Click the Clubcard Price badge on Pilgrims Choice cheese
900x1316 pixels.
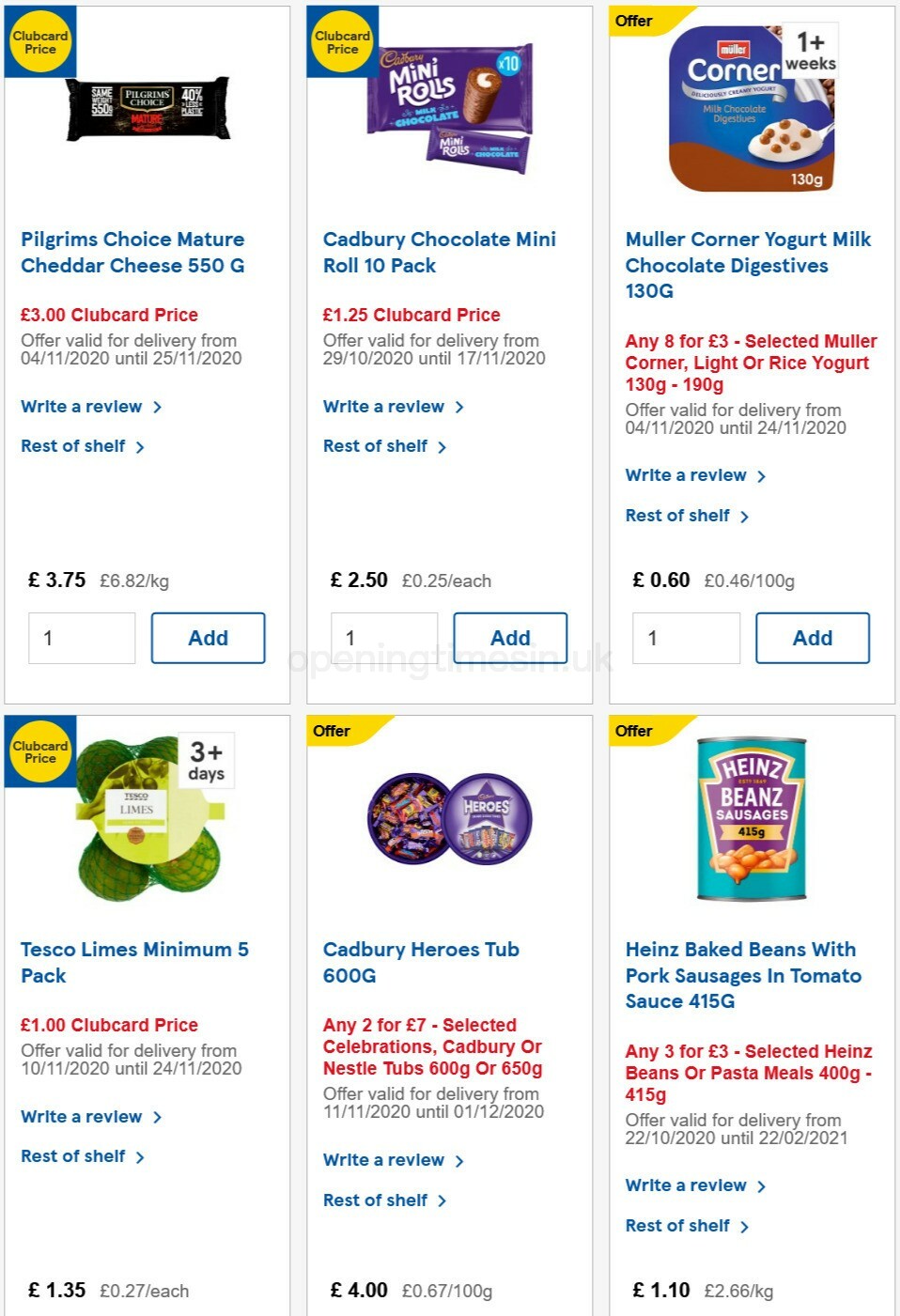[39, 41]
